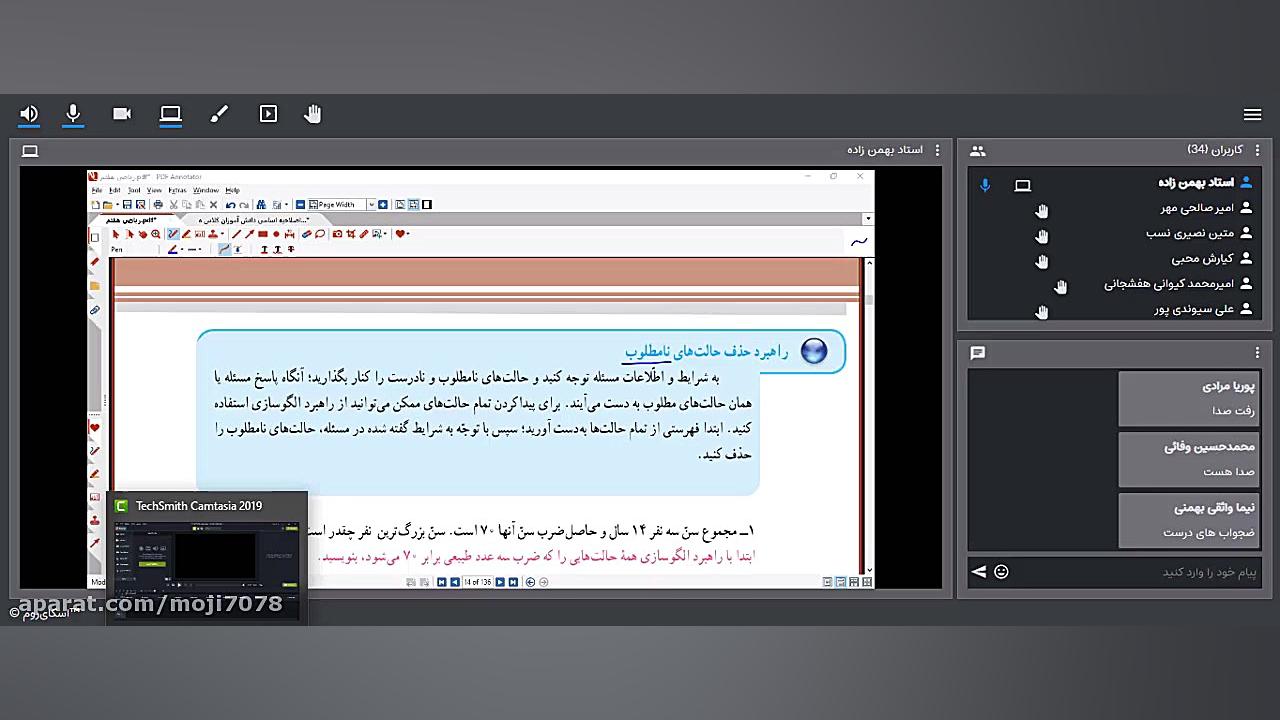The image size is (1280, 720).
Task: Go to the next page with forward arrow
Action: click(500, 582)
